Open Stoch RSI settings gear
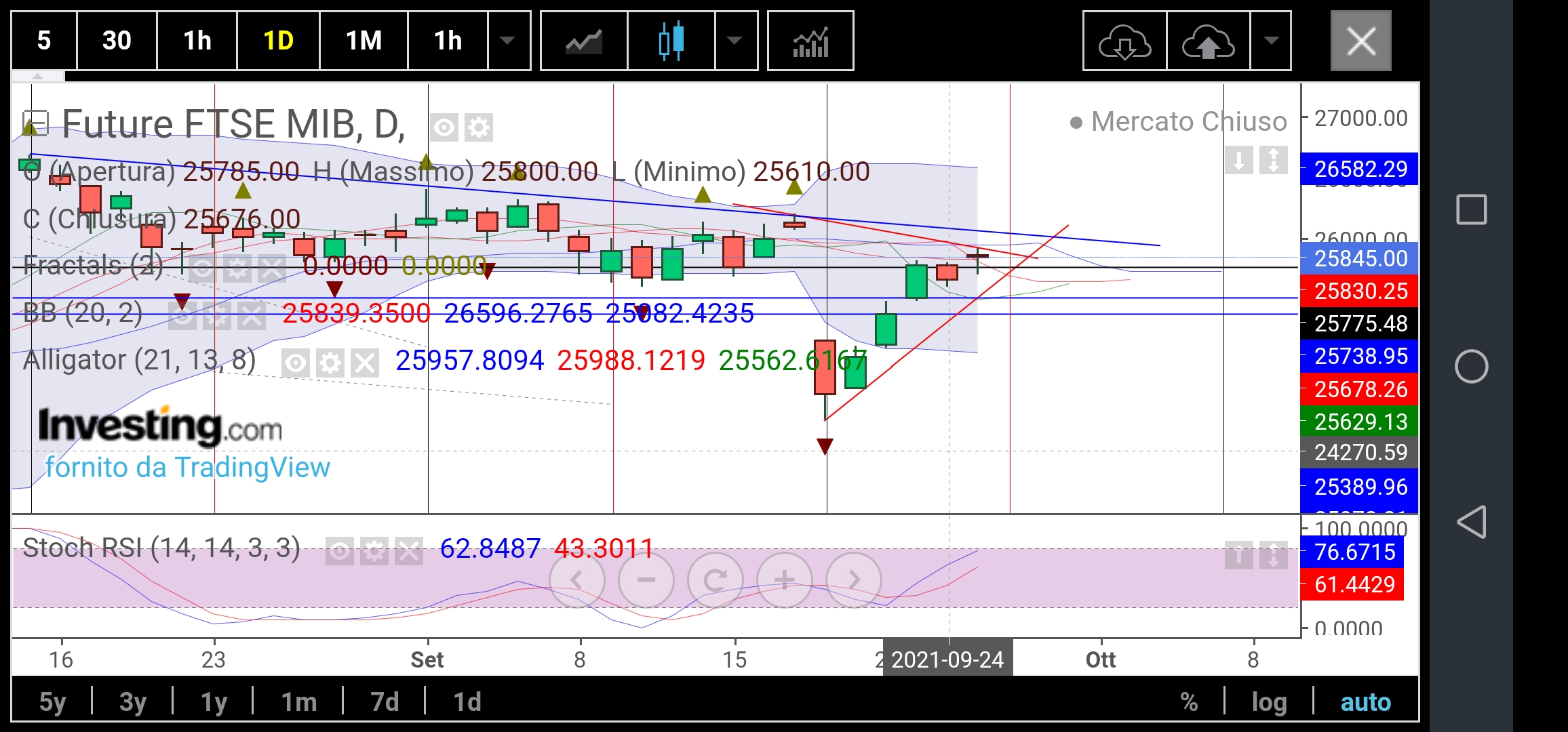1568x732 pixels. 374,552
